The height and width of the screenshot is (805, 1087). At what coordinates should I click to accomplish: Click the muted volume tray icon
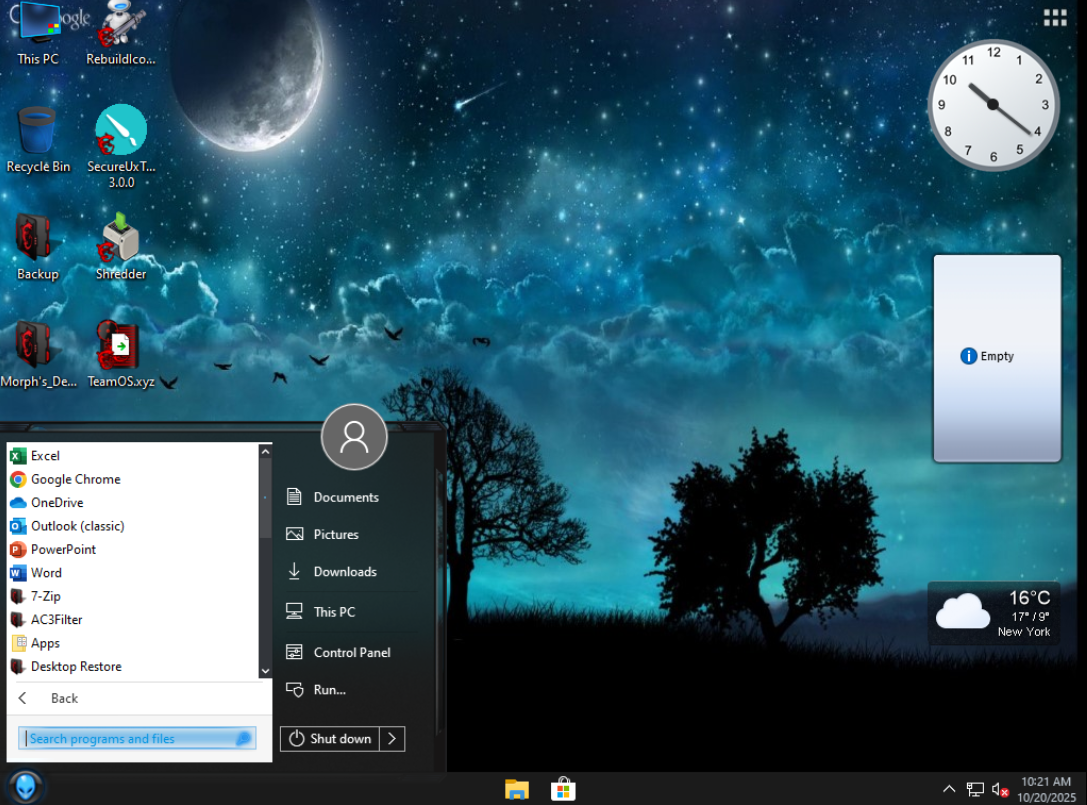point(1000,789)
